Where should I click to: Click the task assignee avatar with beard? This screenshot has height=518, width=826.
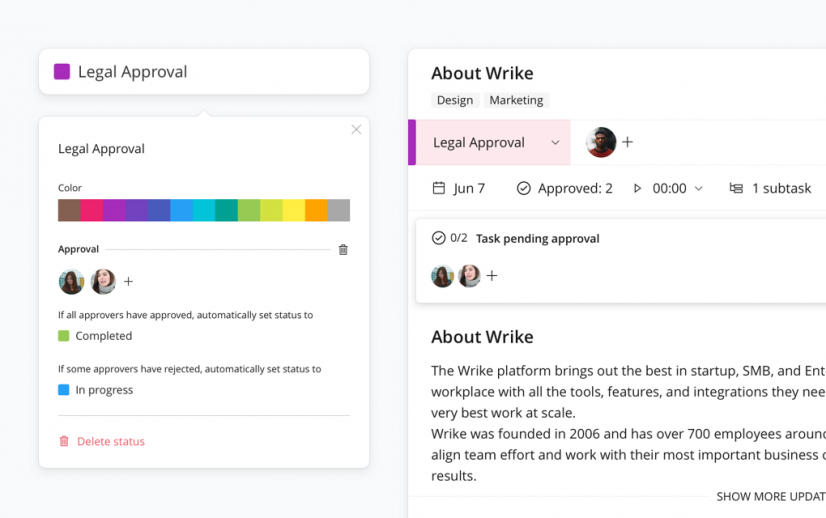tap(601, 142)
